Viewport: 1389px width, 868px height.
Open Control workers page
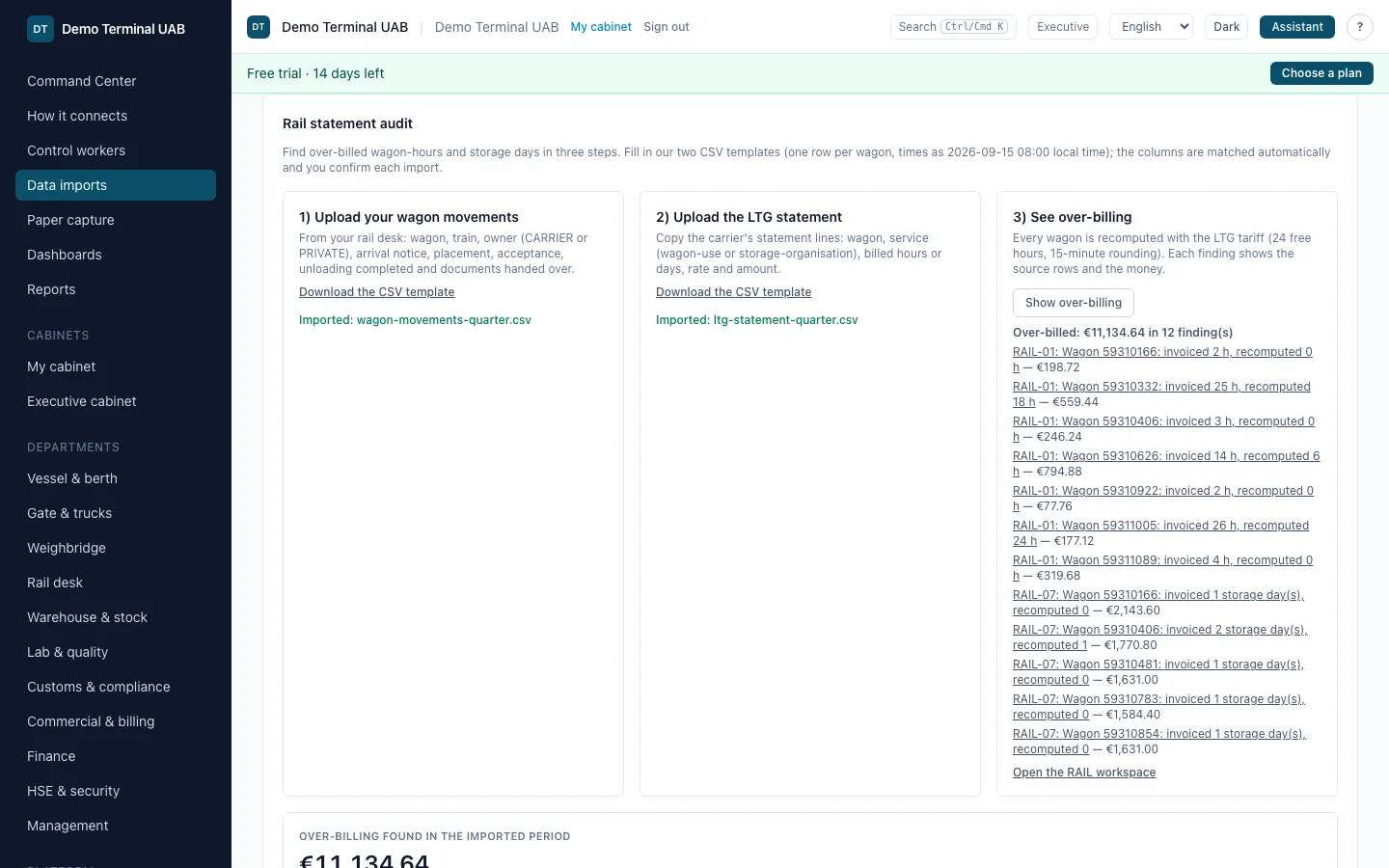click(x=116, y=150)
